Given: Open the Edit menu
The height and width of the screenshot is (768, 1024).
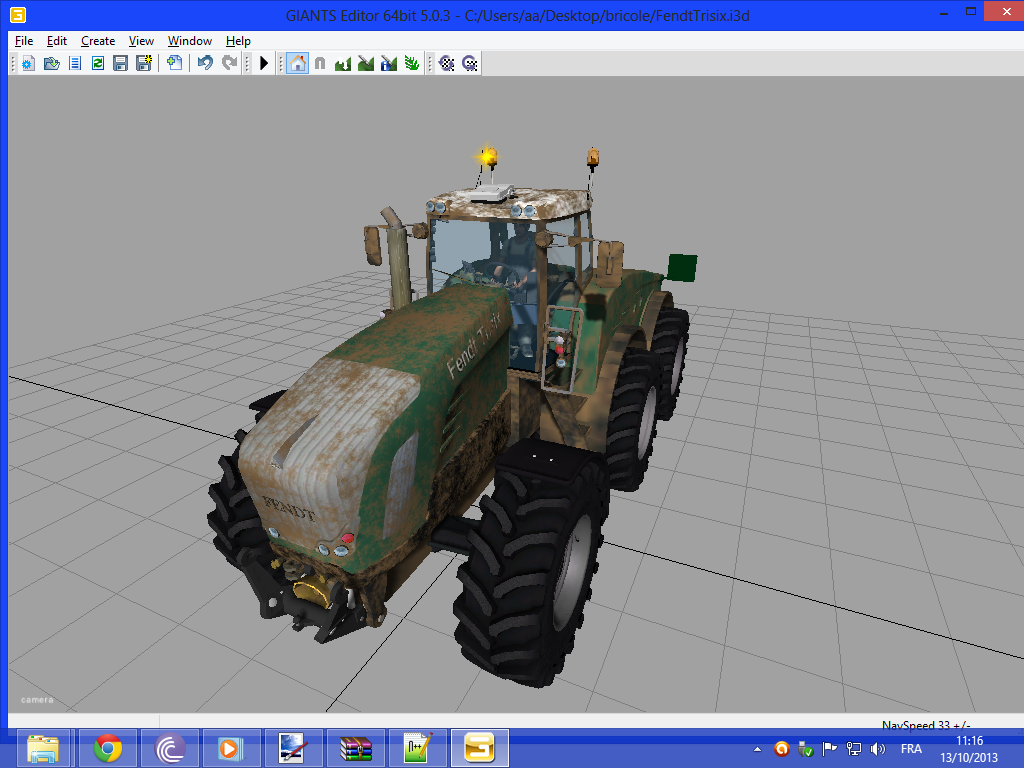Looking at the screenshot, I should pos(57,41).
